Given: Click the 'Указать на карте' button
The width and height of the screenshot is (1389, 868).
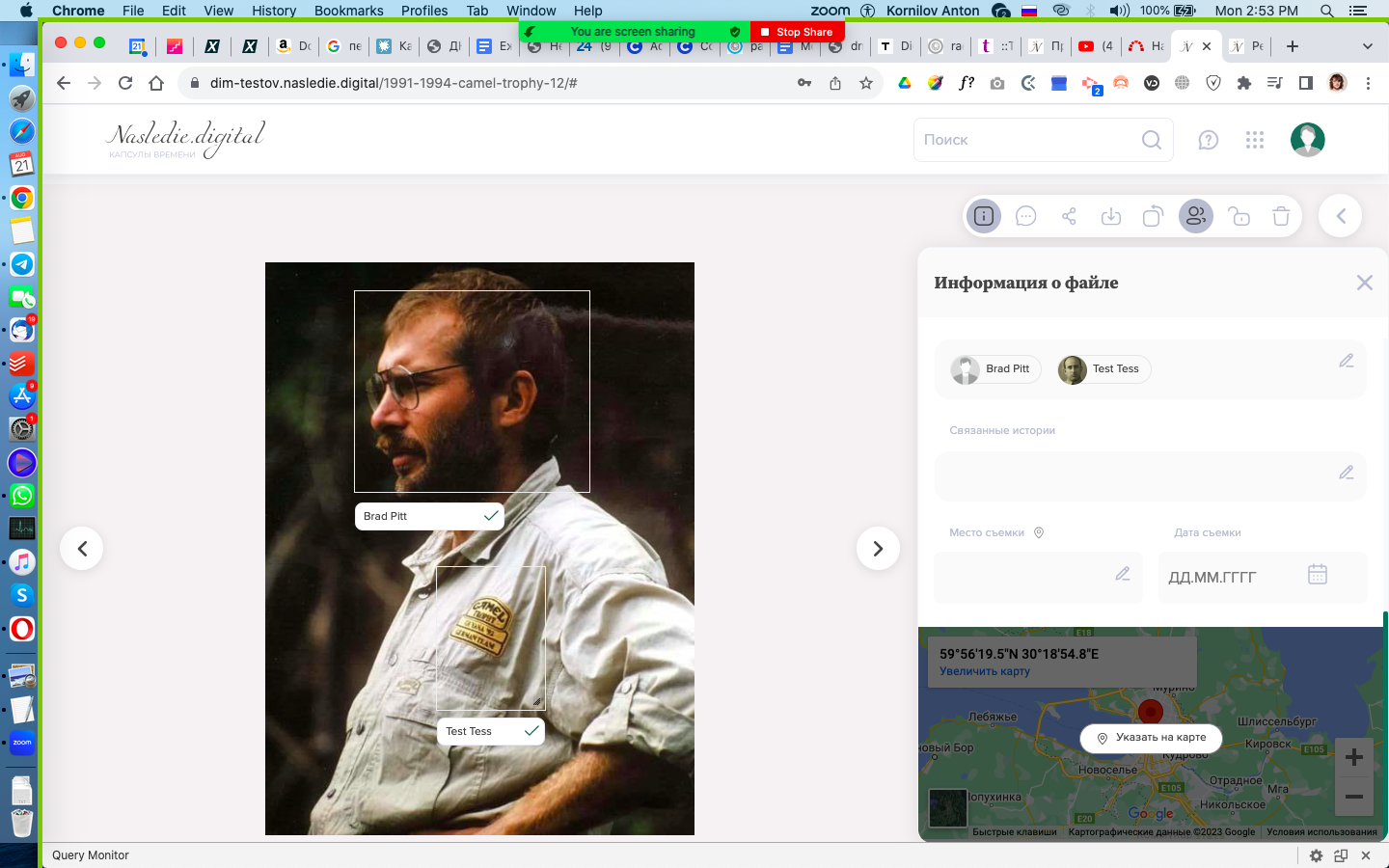Looking at the screenshot, I should click(1151, 738).
